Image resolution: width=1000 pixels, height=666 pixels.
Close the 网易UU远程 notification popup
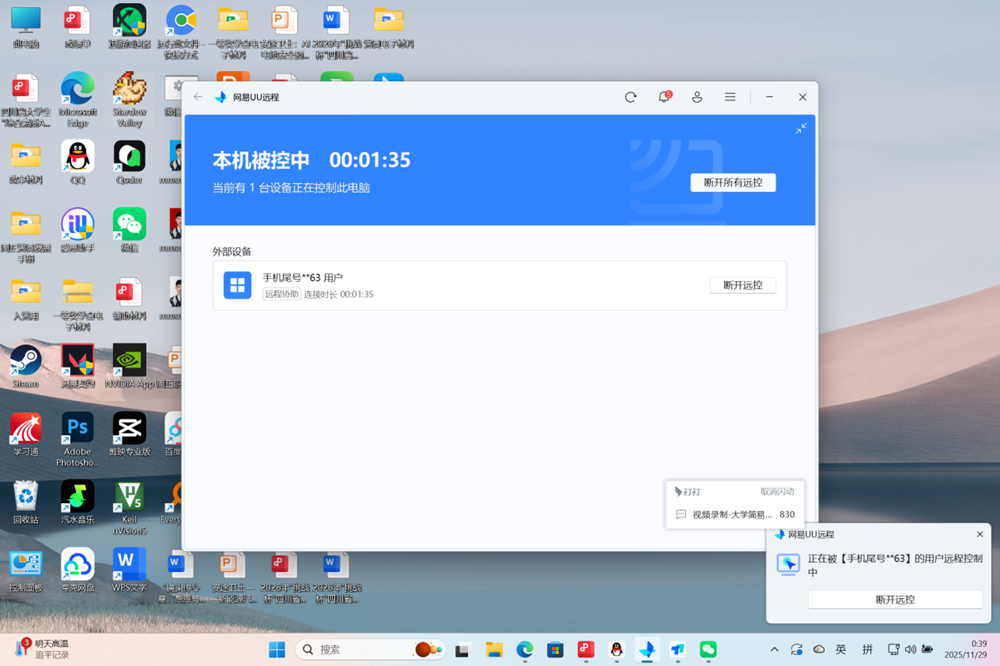click(x=980, y=534)
